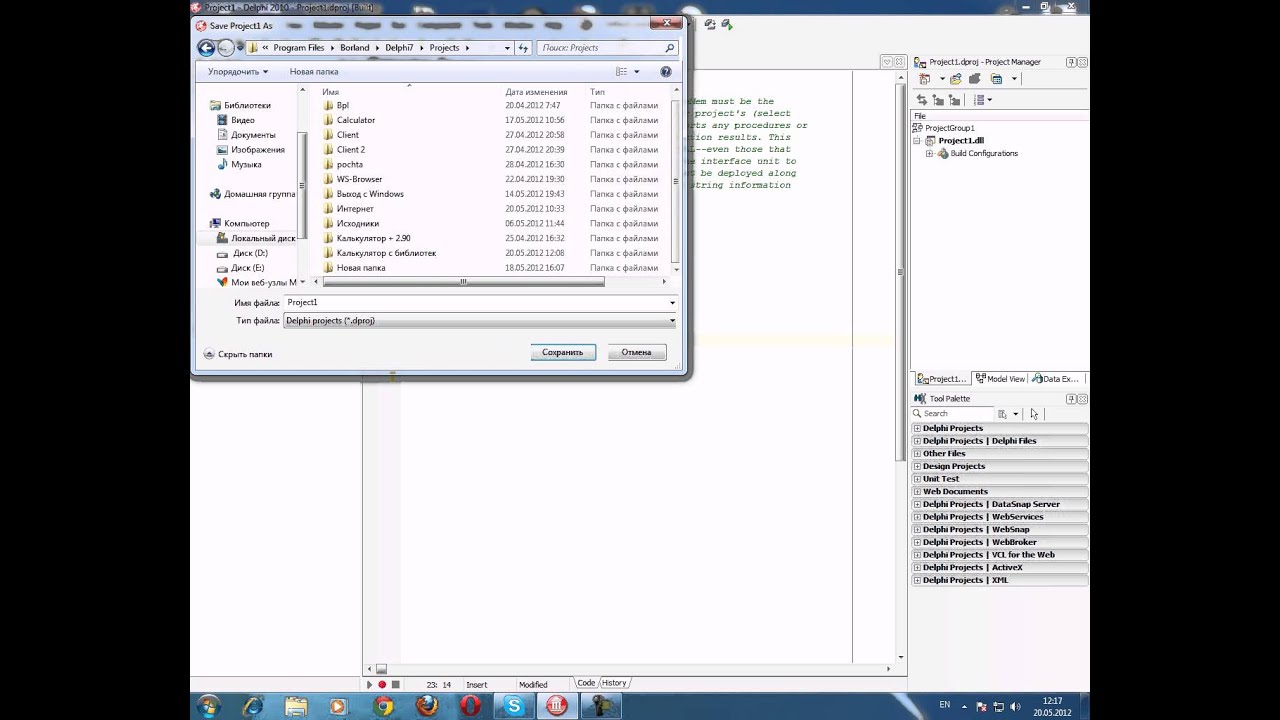
Task: Open the view mode dropdown arrow
Action: 635,72
